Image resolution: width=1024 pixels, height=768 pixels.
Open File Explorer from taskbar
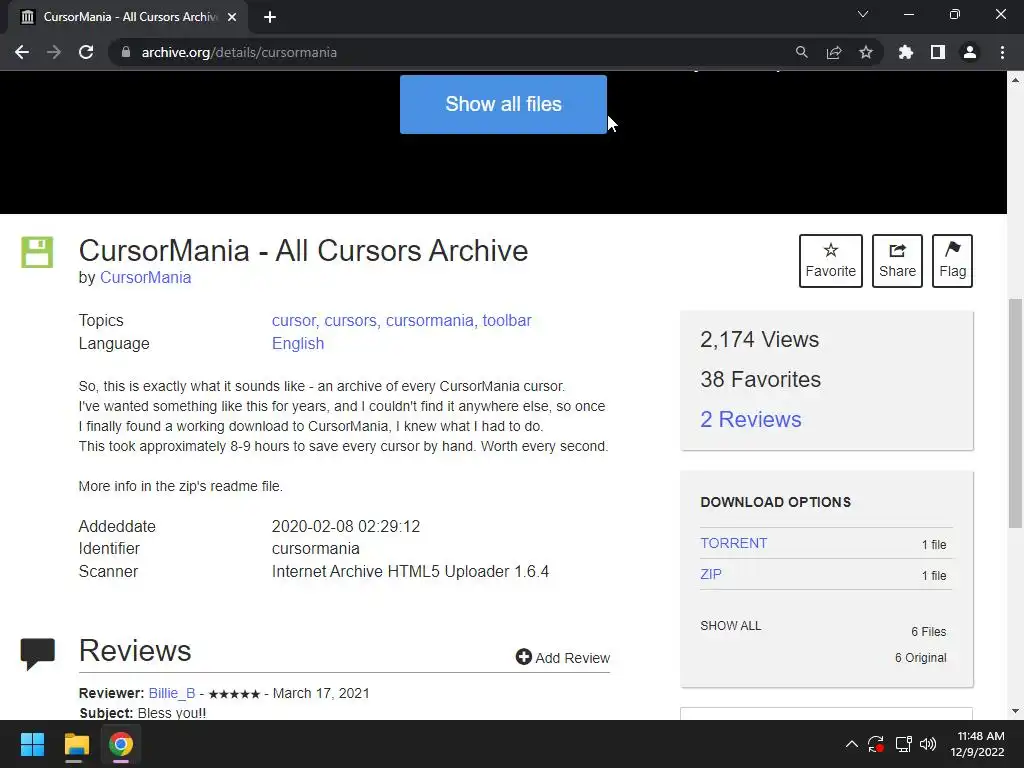point(76,744)
